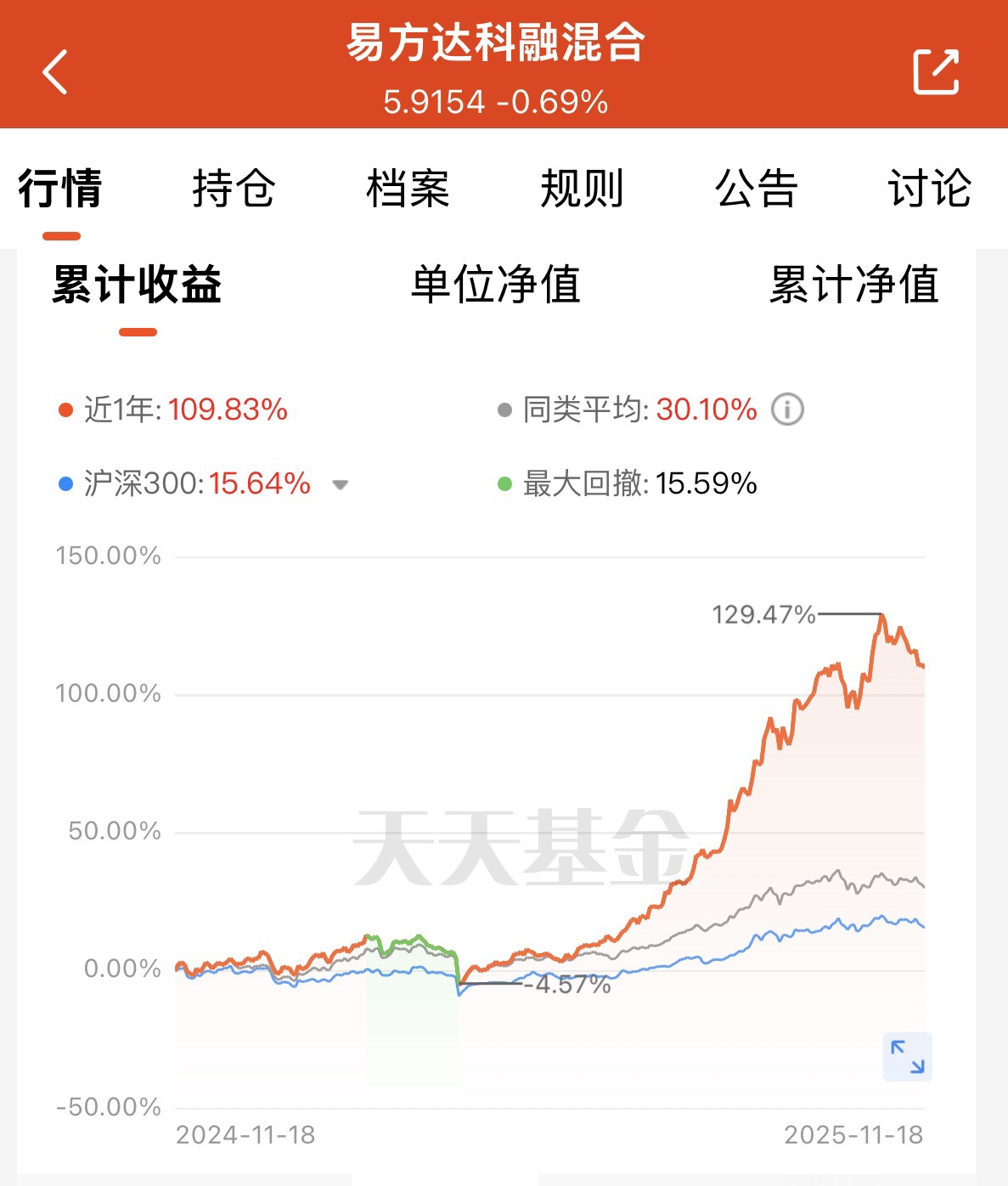Viewport: 1008px width, 1186px height.
Task: Select the 累计收益 chart view
Action: coord(137,285)
